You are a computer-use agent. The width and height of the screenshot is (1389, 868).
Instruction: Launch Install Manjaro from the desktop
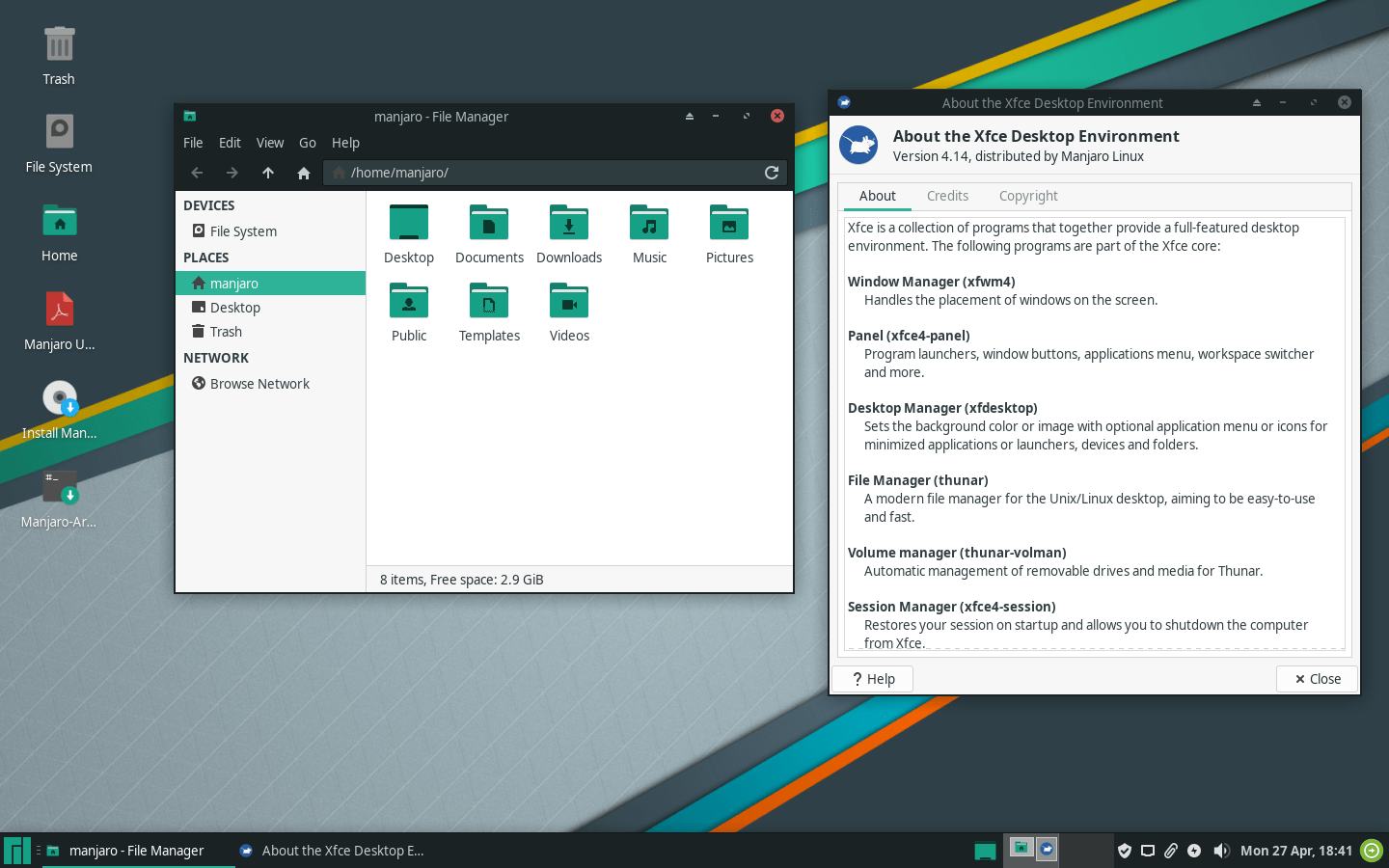point(59,397)
